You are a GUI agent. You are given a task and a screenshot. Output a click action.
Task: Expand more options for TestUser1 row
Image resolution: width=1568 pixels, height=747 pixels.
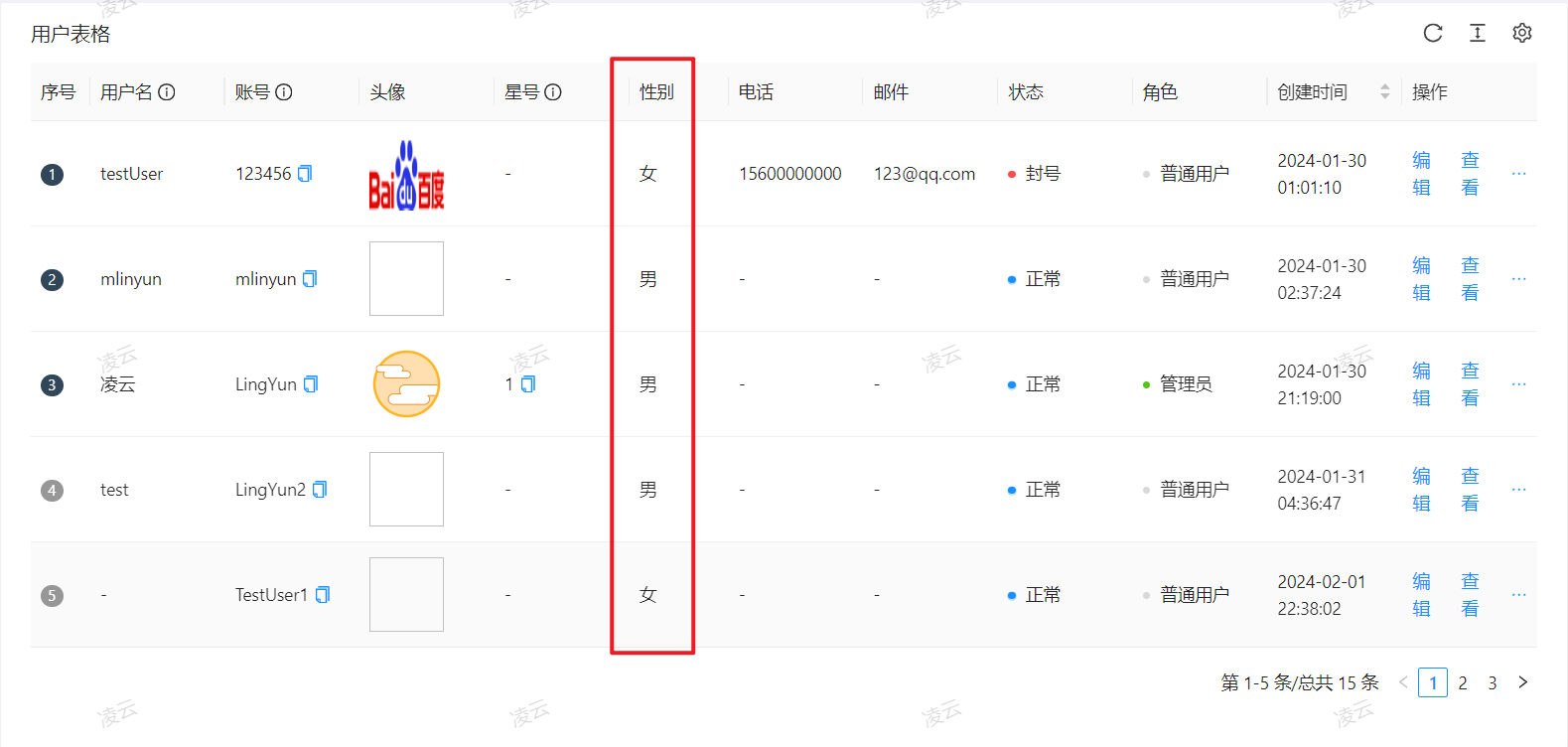pyautogui.click(x=1518, y=595)
